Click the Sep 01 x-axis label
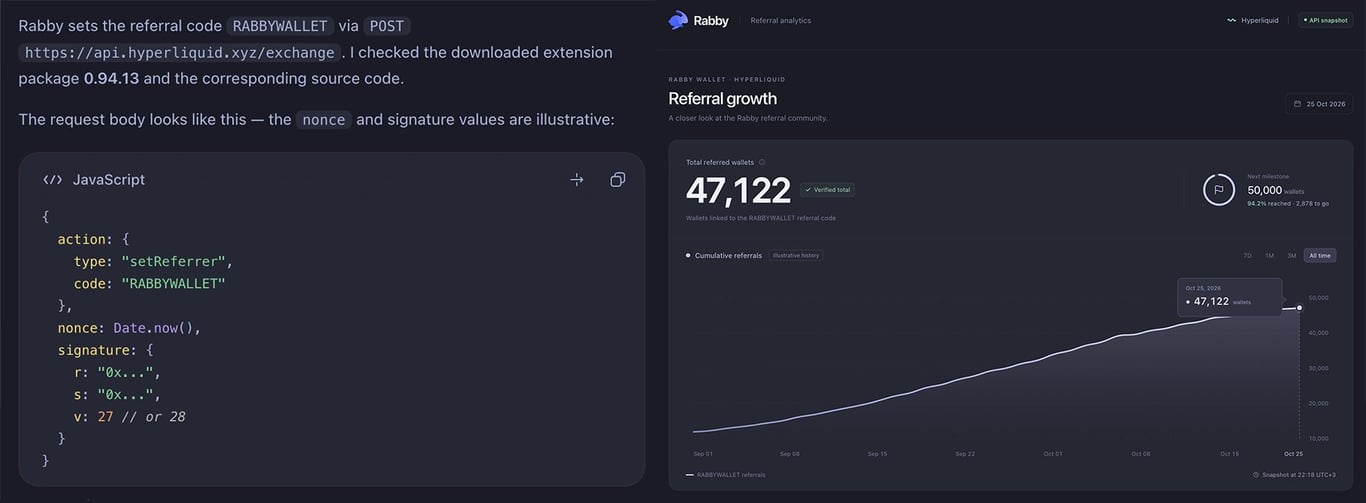The image size is (1366, 503). (703, 454)
